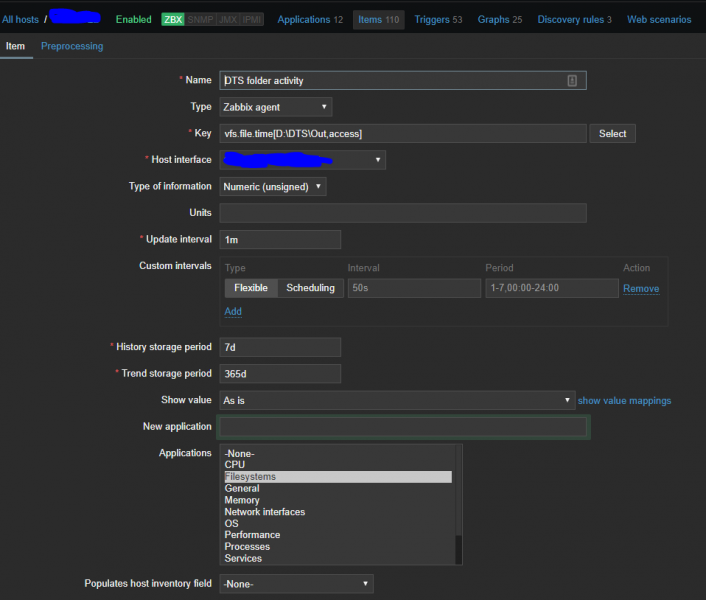
Task: Expand Type of information dropdown
Action: pyautogui.click(x=273, y=186)
